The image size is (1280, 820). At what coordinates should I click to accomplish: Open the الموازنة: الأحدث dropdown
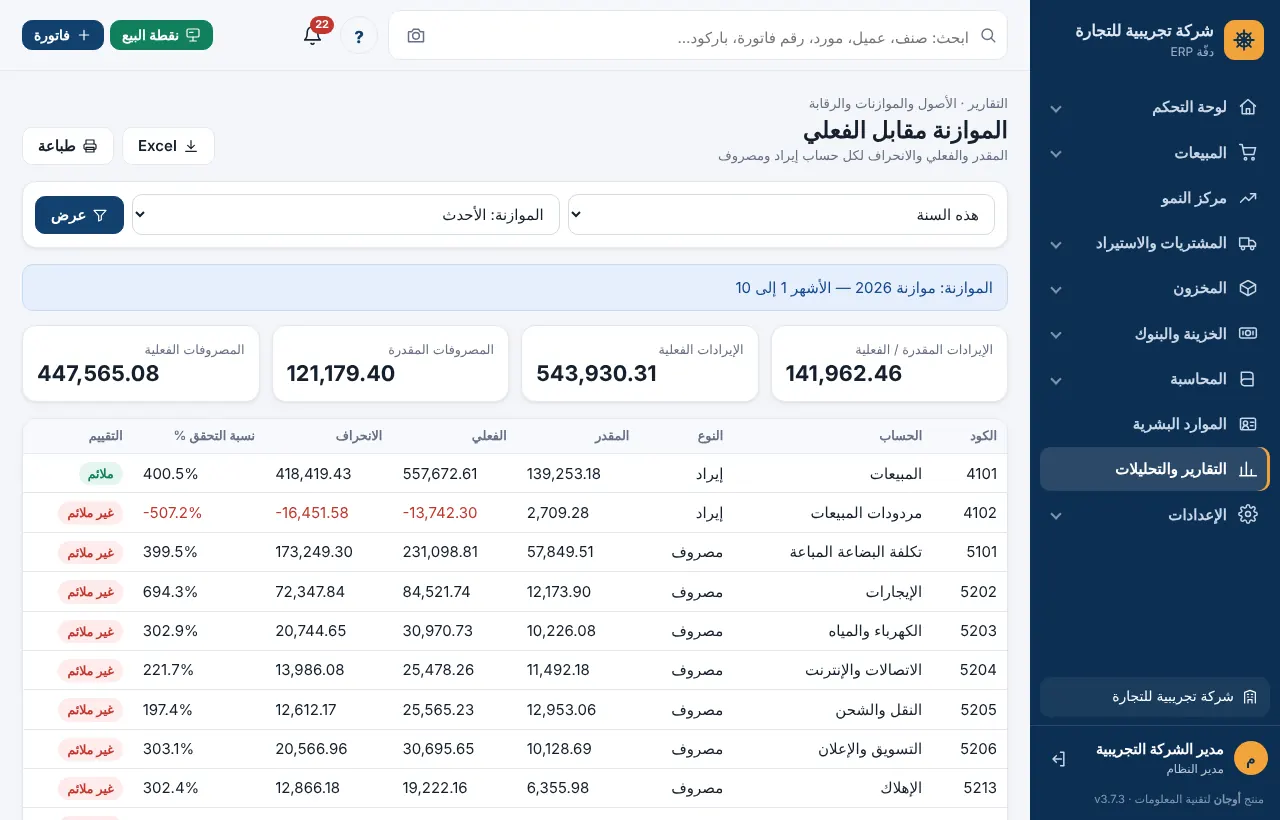pos(346,215)
